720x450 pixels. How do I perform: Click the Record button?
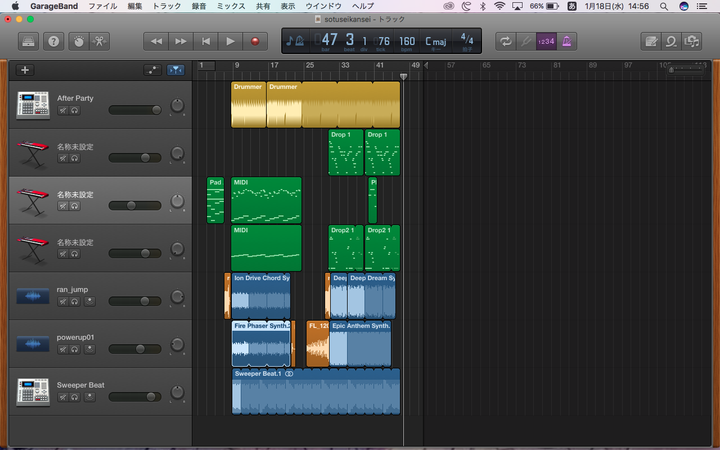pos(255,41)
